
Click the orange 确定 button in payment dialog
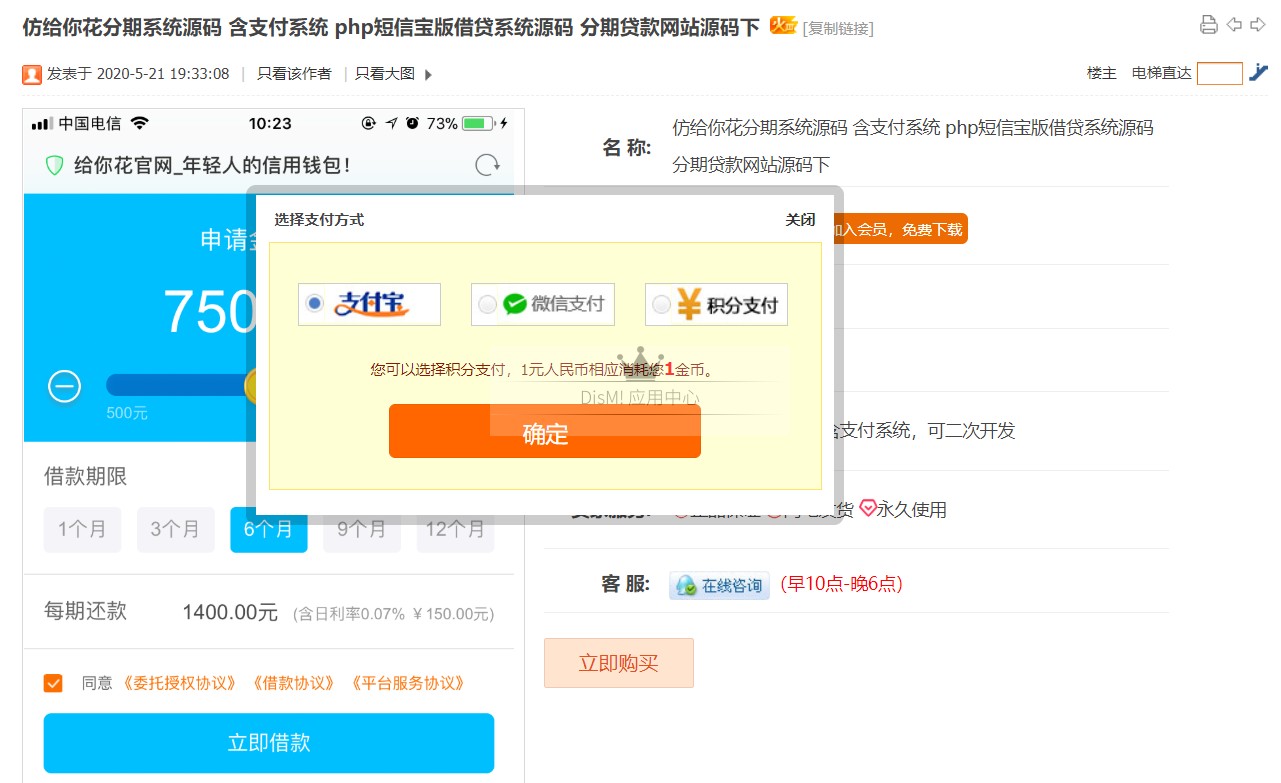click(x=544, y=432)
